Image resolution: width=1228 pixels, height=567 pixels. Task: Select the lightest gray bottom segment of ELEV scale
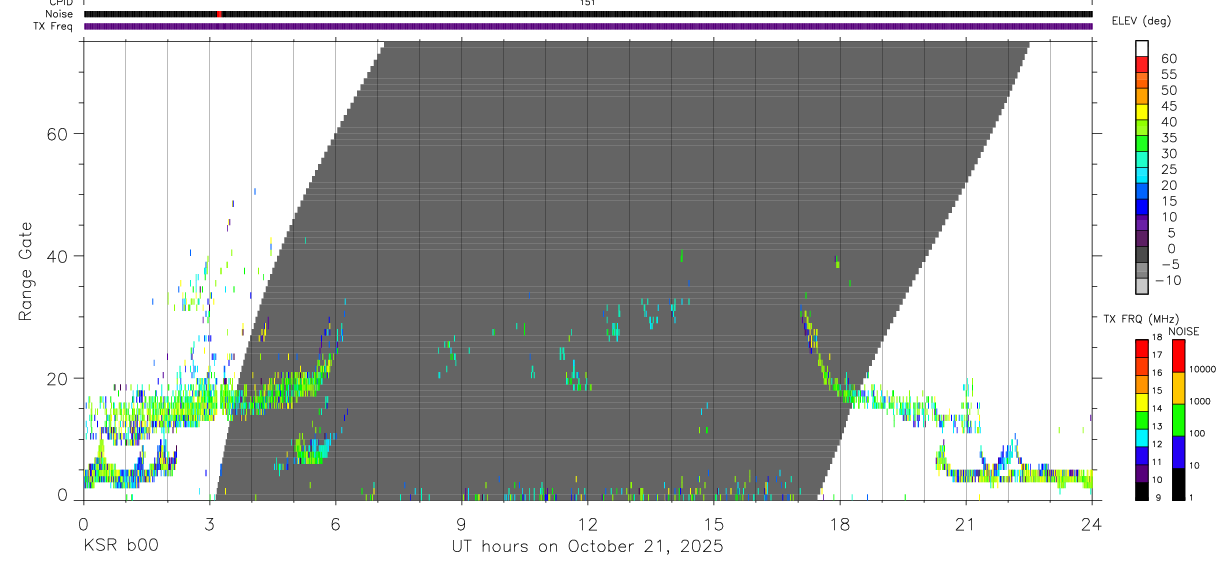(1142, 285)
